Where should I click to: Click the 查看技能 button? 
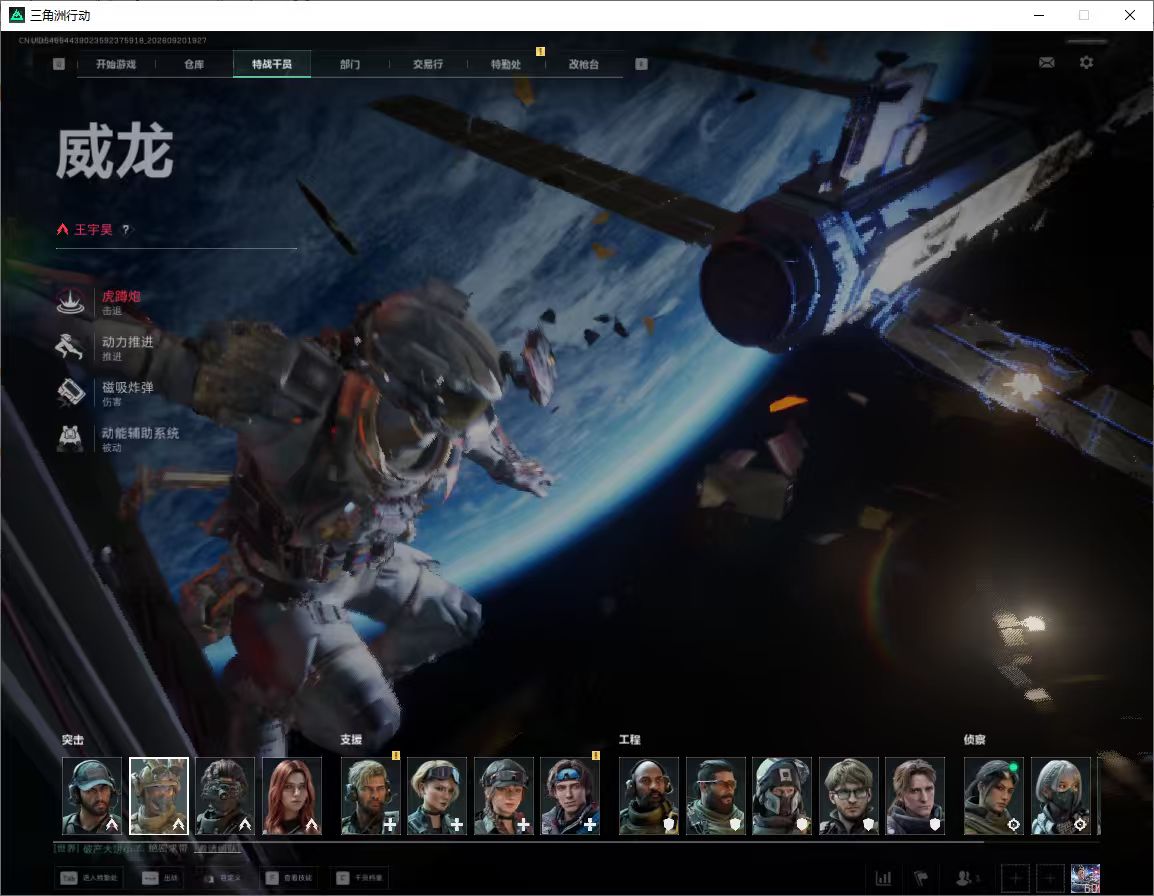(289, 878)
